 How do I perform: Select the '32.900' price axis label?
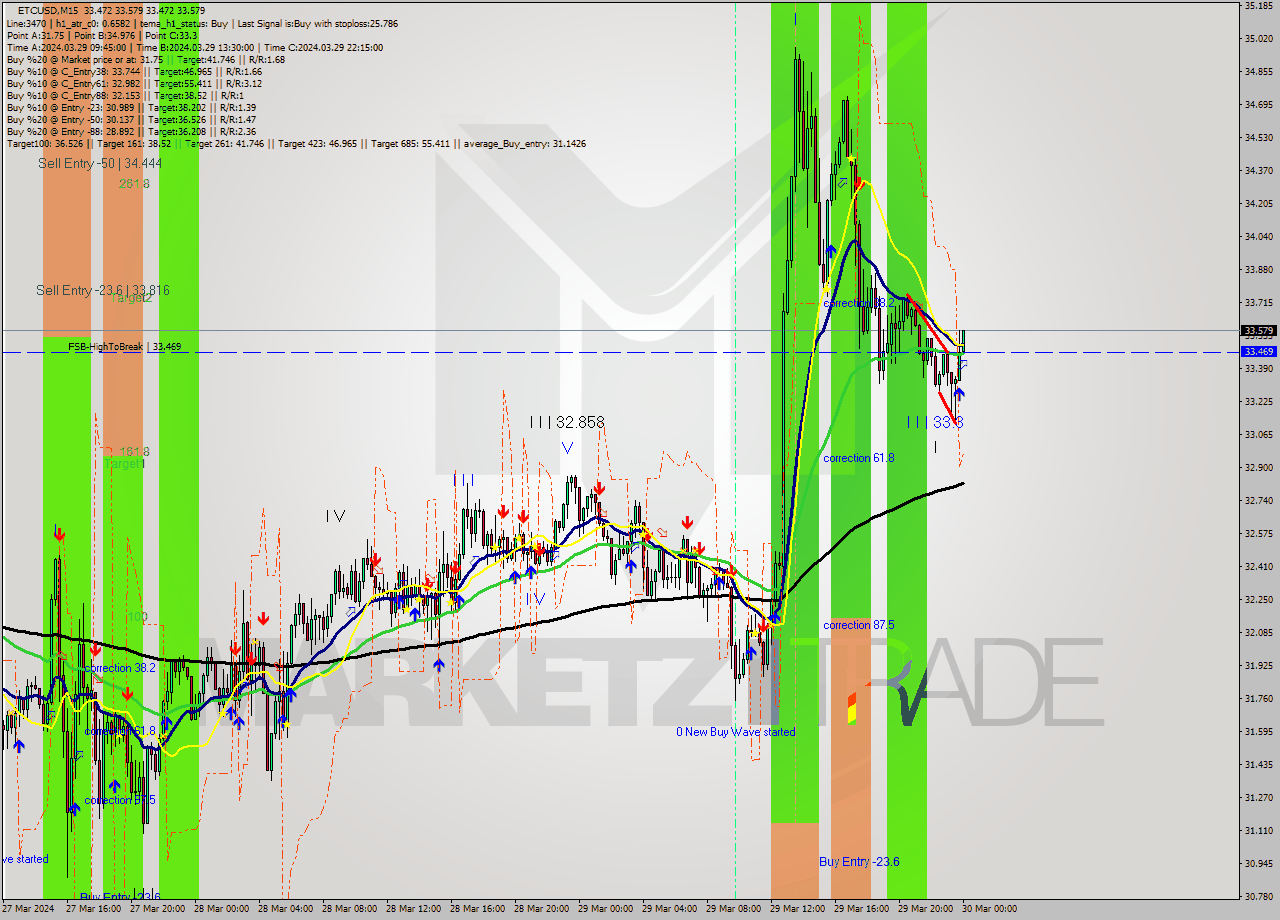click(1258, 467)
